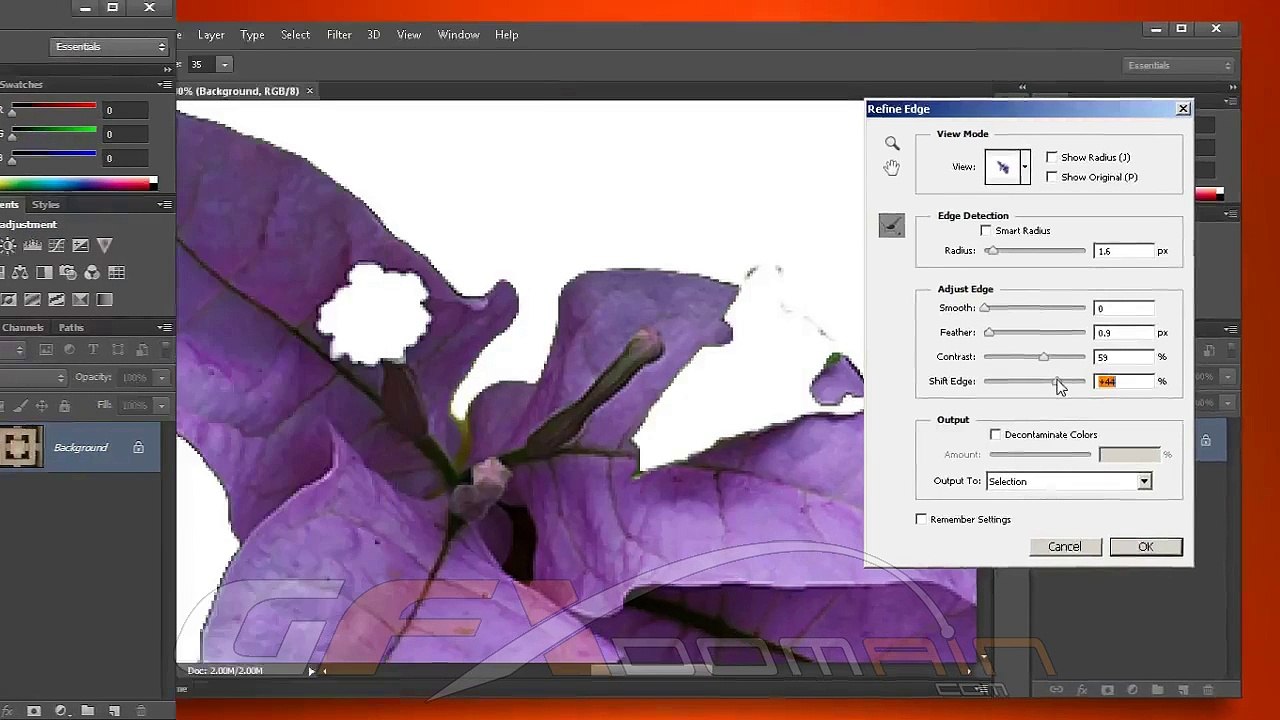Click the Shift Edge slider track
1280x720 pixels.
point(1034,382)
